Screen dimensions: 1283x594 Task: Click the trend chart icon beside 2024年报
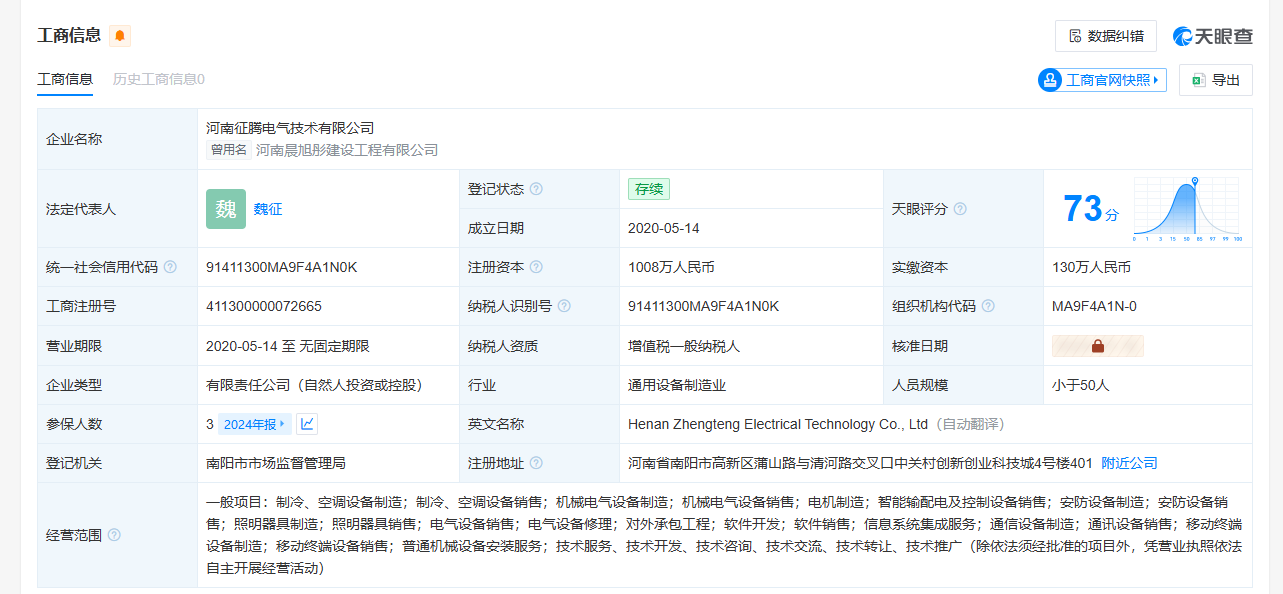click(x=307, y=424)
